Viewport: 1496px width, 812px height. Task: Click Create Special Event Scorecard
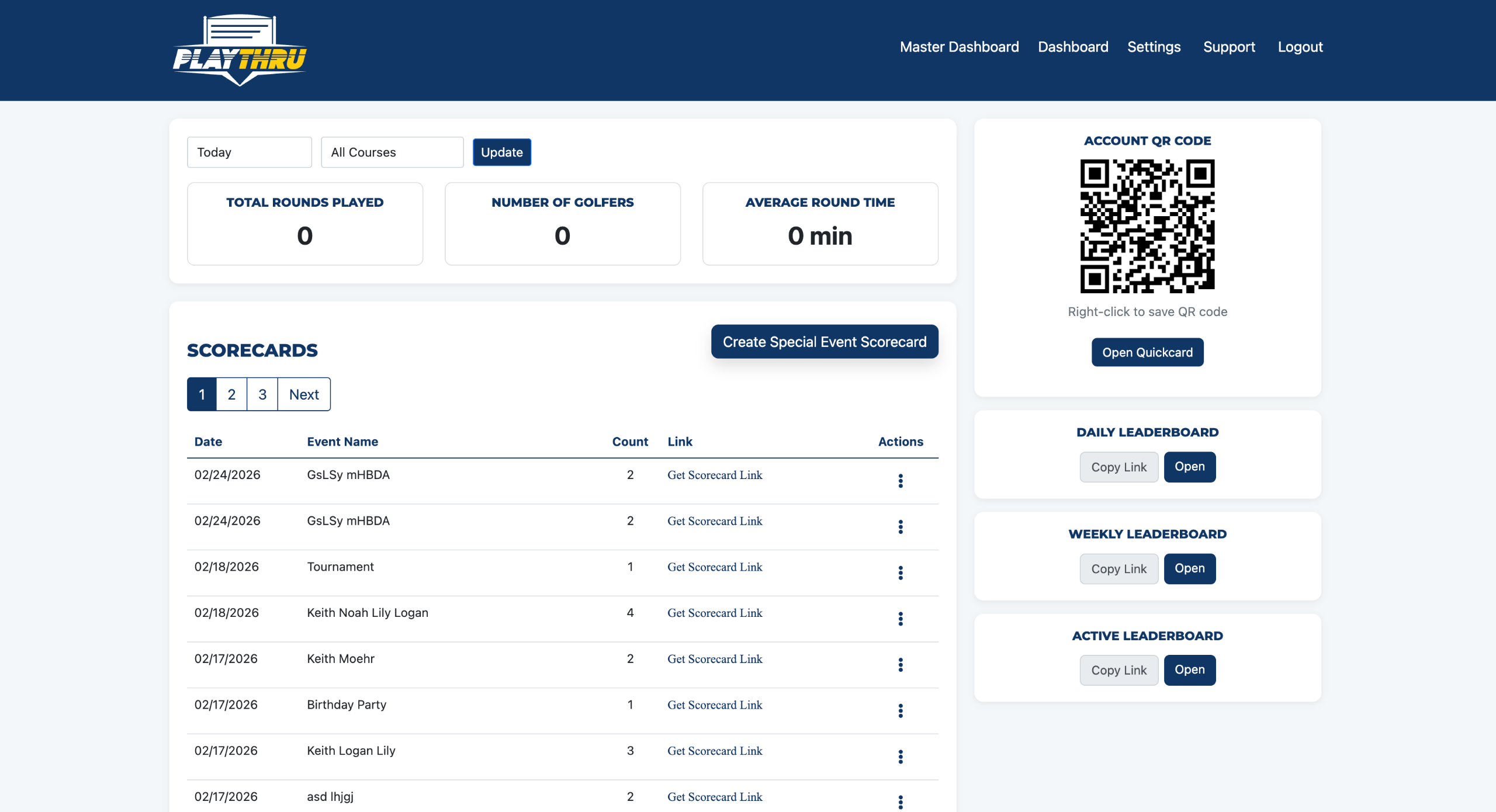coord(824,342)
